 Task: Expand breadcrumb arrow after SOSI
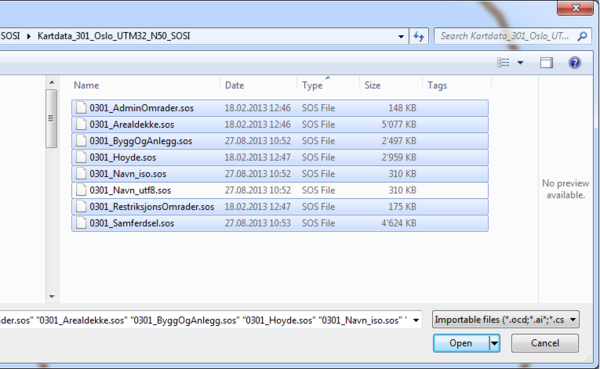pyautogui.click(x=29, y=36)
